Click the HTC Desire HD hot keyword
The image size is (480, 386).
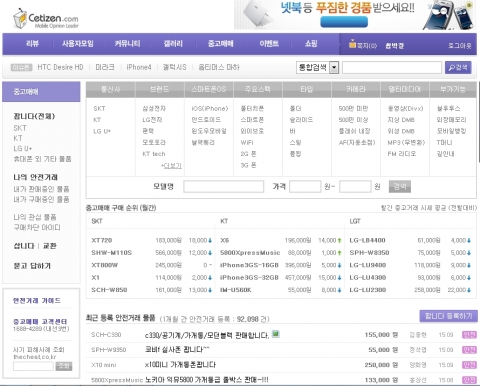click(x=60, y=67)
